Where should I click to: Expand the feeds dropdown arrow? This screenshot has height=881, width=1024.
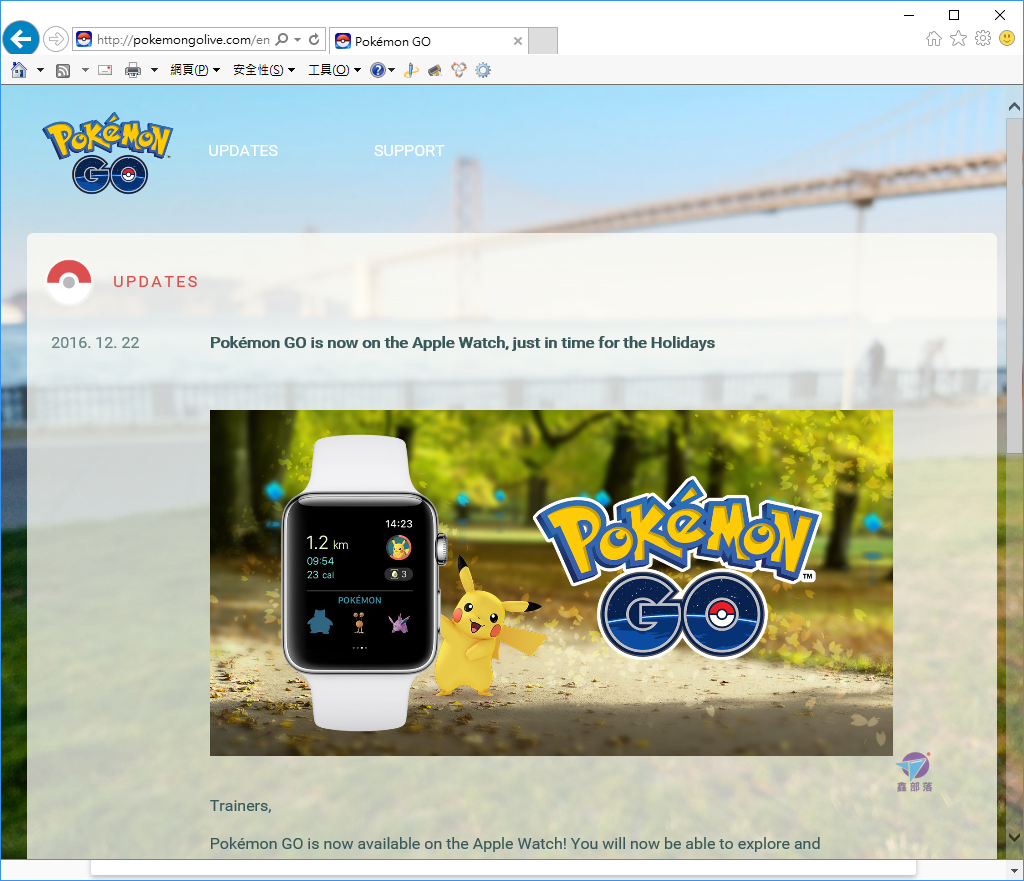pos(85,70)
